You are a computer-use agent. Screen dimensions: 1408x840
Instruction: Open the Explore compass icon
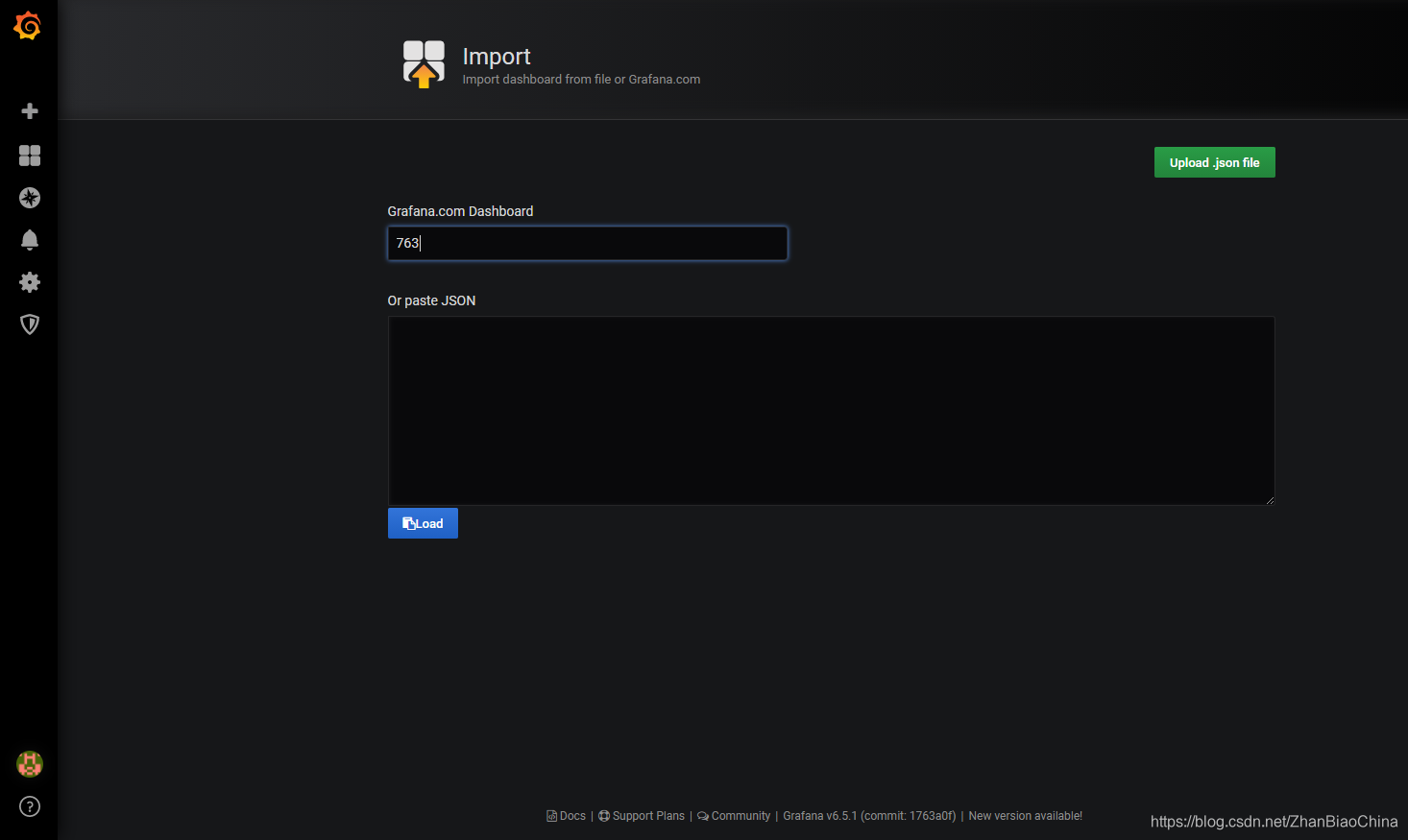(x=30, y=198)
